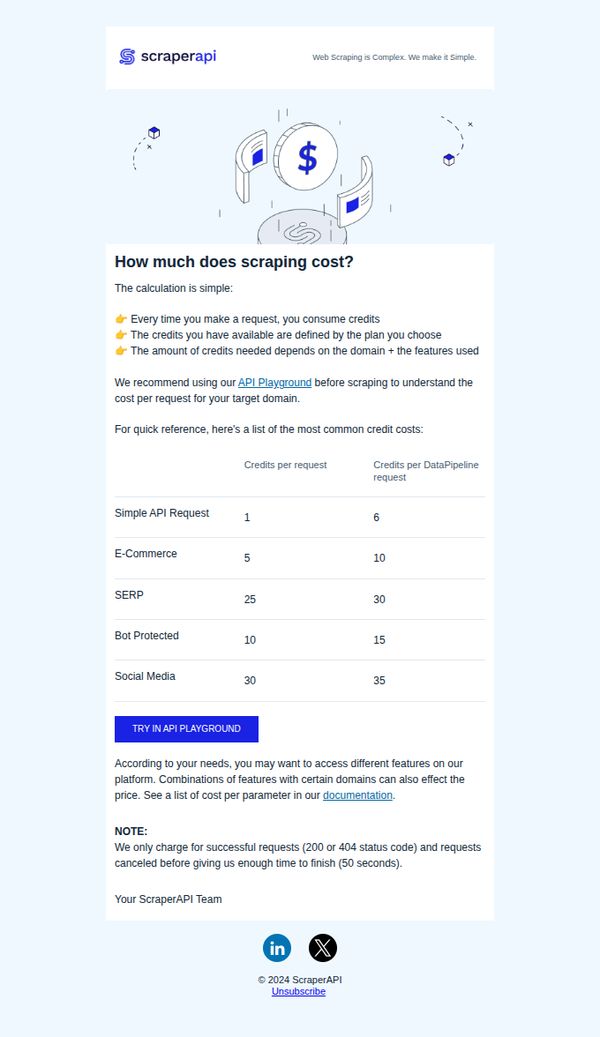Click the How much does scraping cost heading
The width and height of the screenshot is (600, 1037).
[234, 262]
